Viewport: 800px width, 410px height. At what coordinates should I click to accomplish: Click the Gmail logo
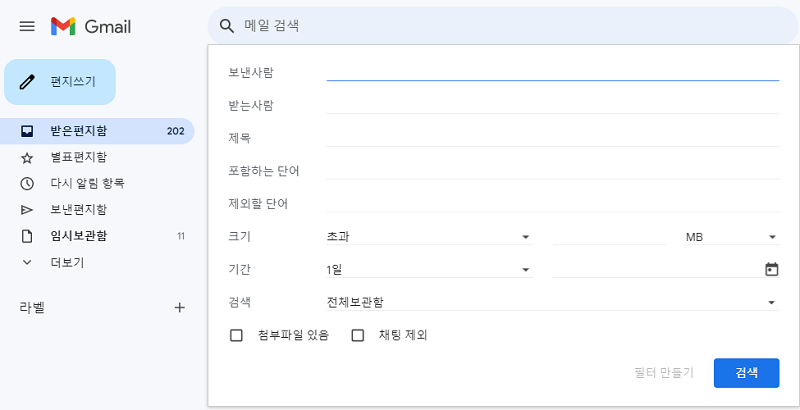tap(91, 26)
